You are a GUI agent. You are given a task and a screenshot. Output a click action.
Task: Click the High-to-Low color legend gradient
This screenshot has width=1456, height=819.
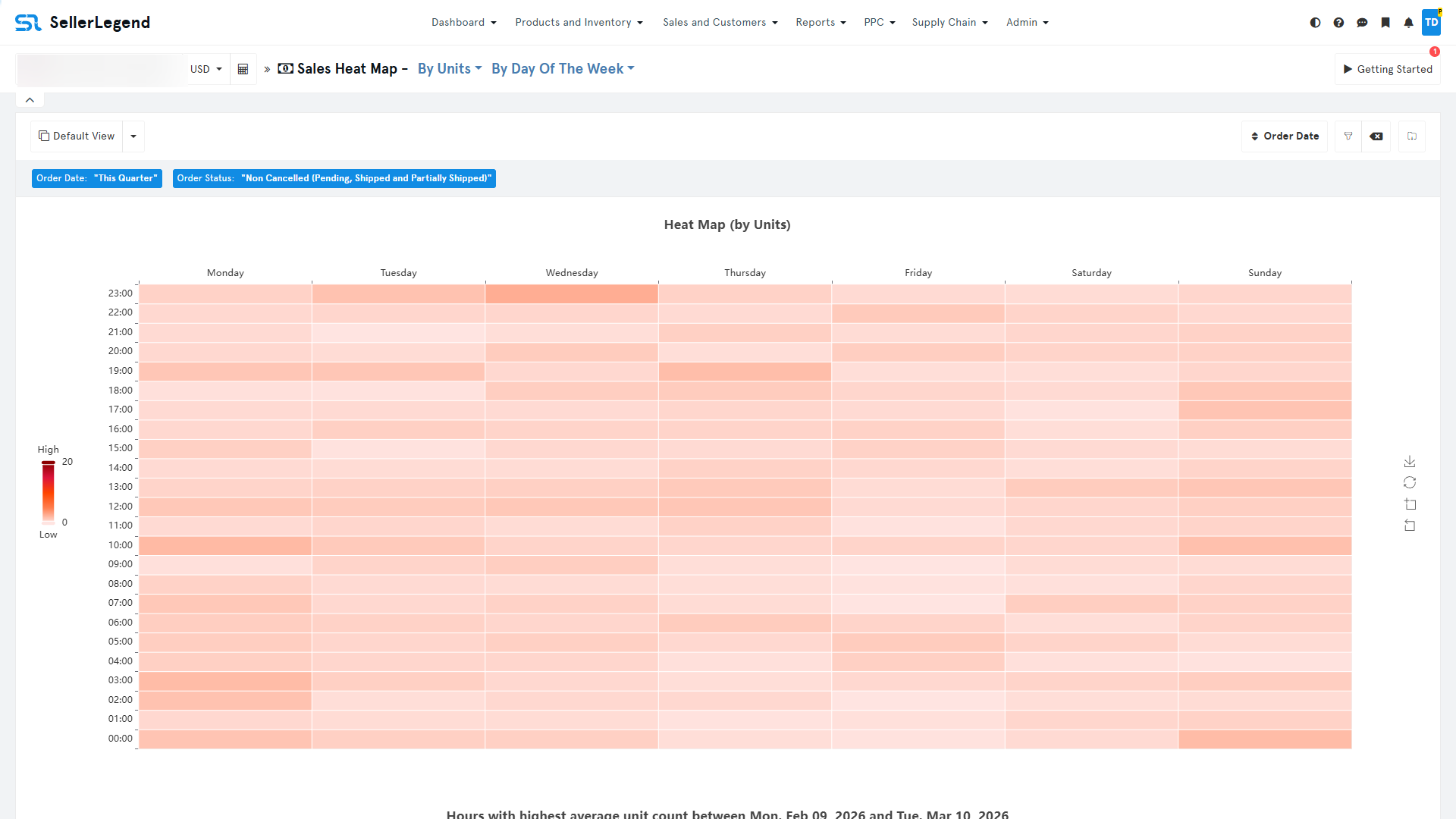pyautogui.click(x=49, y=491)
